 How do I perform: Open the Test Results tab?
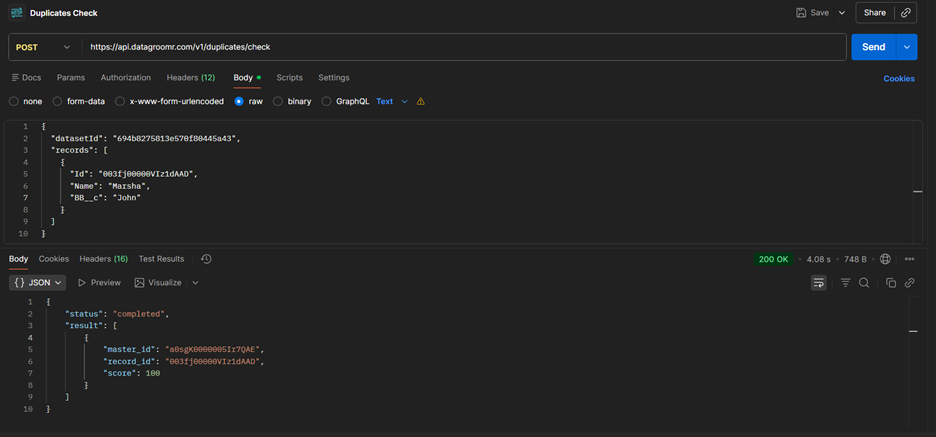click(x=161, y=259)
